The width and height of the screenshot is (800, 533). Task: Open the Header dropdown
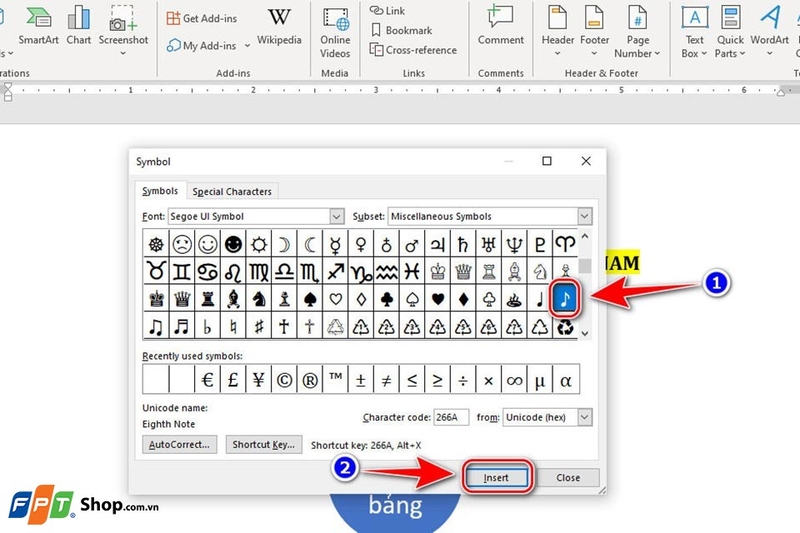pyautogui.click(x=558, y=32)
